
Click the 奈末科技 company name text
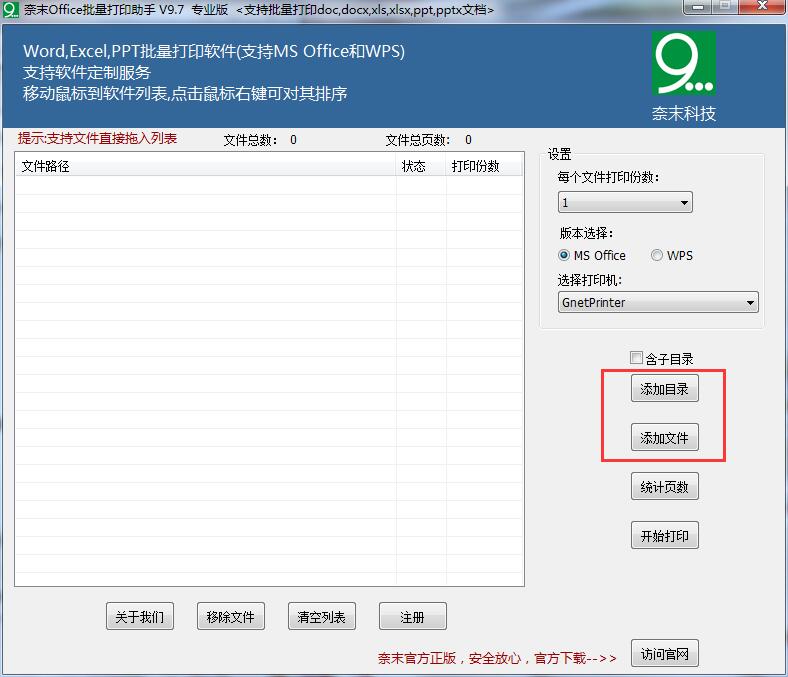[x=683, y=114]
